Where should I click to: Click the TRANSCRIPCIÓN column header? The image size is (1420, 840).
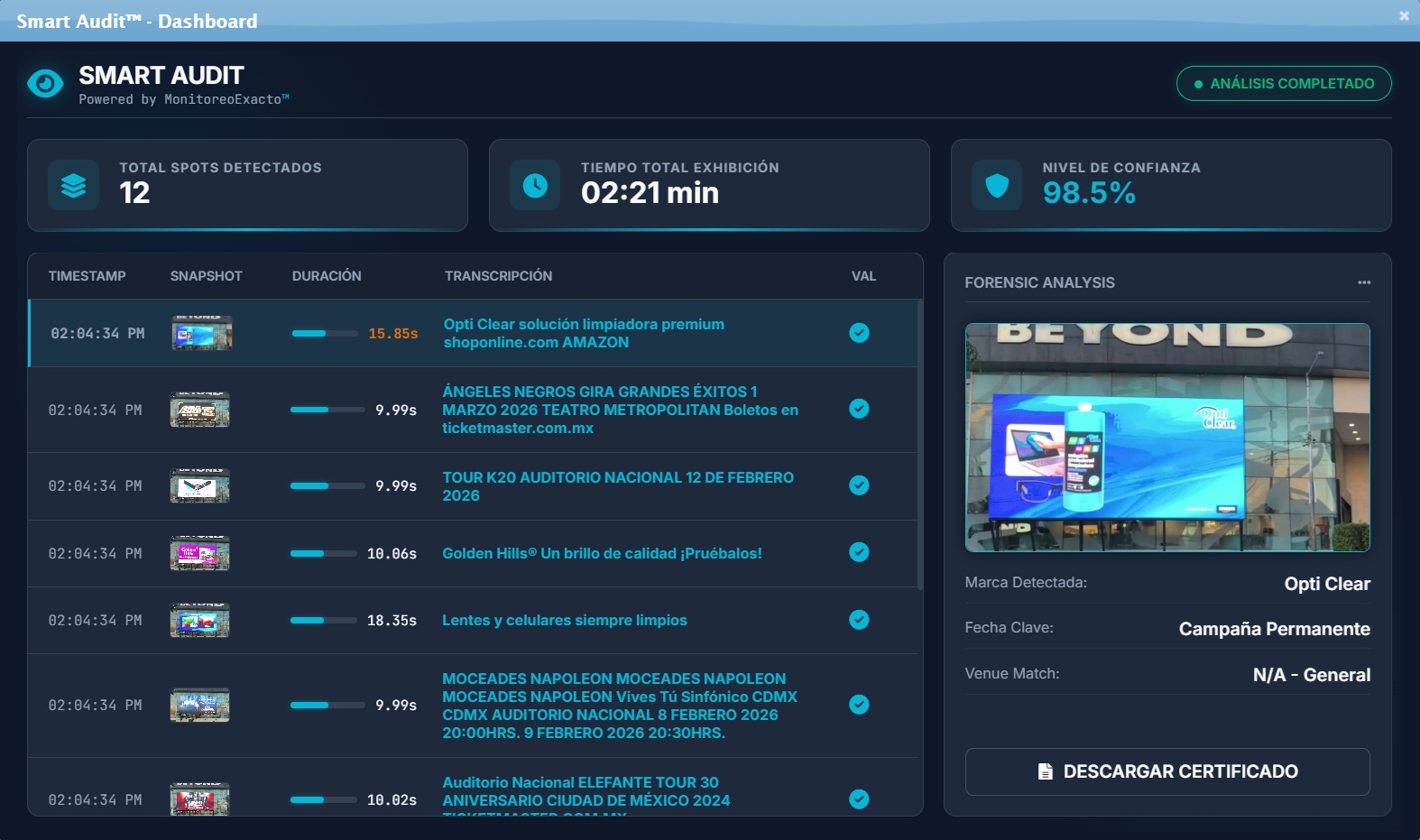coord(498,276)
